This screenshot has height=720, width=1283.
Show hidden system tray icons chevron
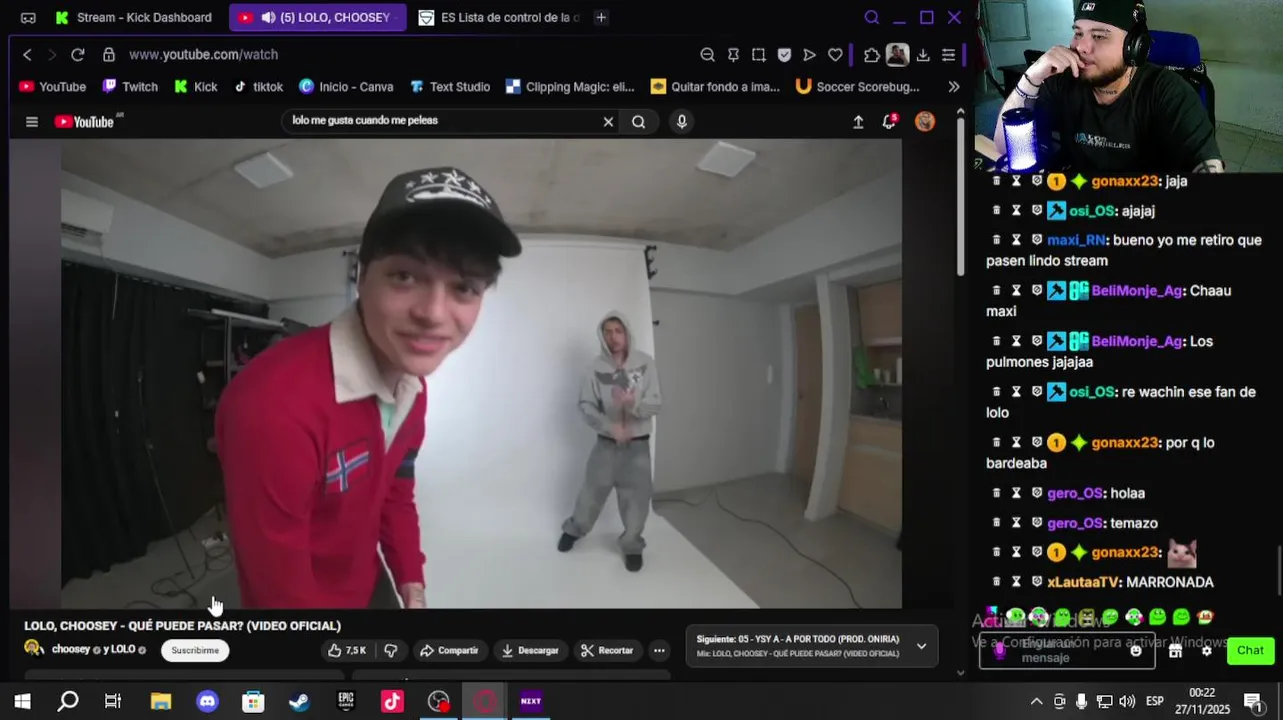(1037, 701)
